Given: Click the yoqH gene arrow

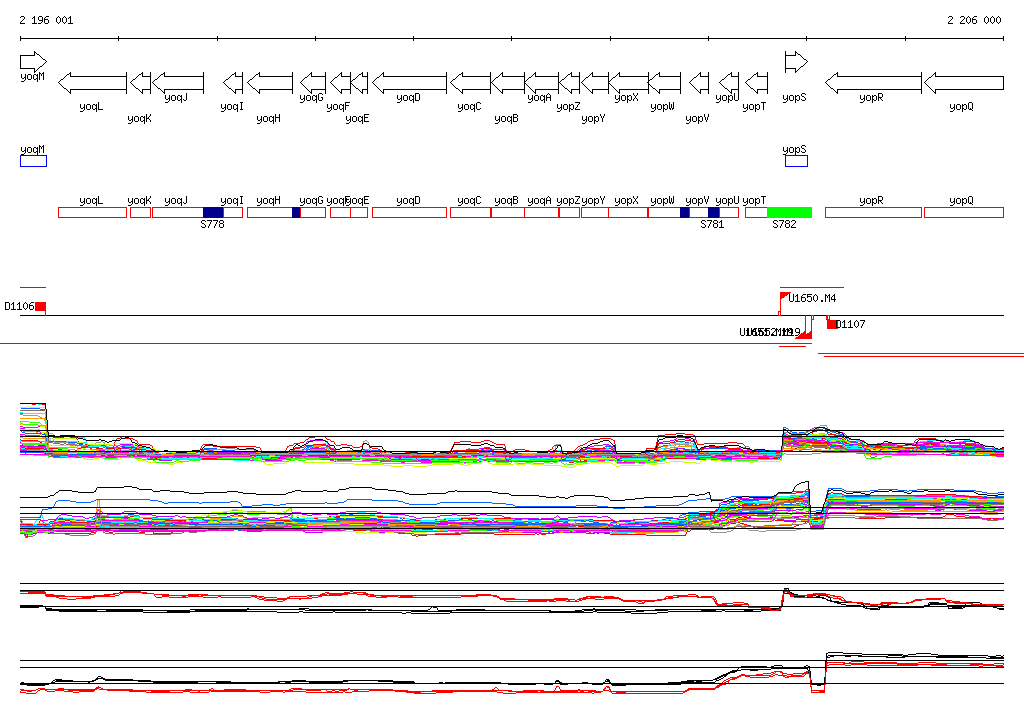Looking at the screenshot, I should [270, 82].
